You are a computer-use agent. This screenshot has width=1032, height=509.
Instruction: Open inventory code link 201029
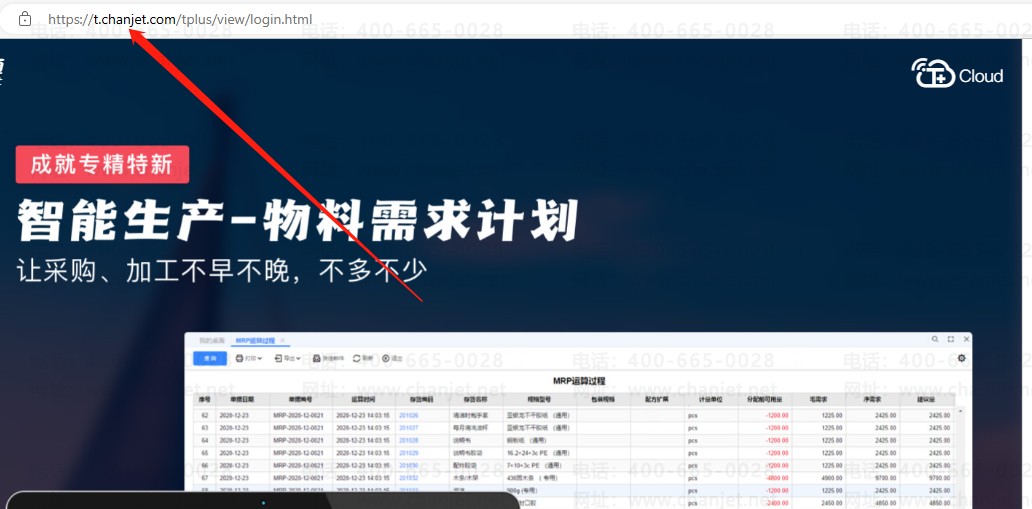point(409,453)
